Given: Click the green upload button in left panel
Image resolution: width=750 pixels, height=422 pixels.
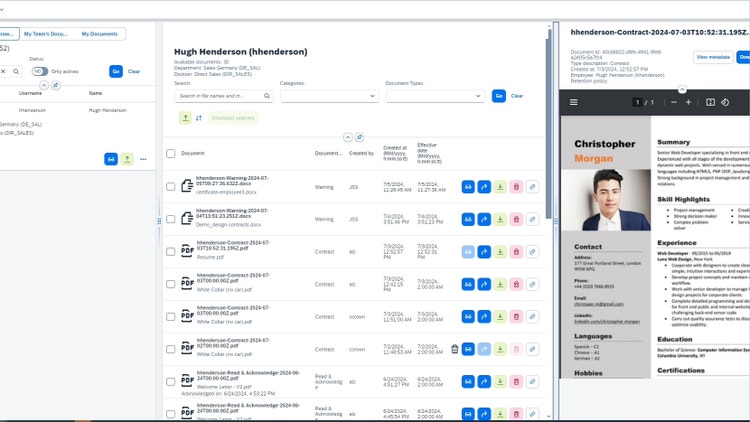Looking at the screenshot, I should 127,159.
